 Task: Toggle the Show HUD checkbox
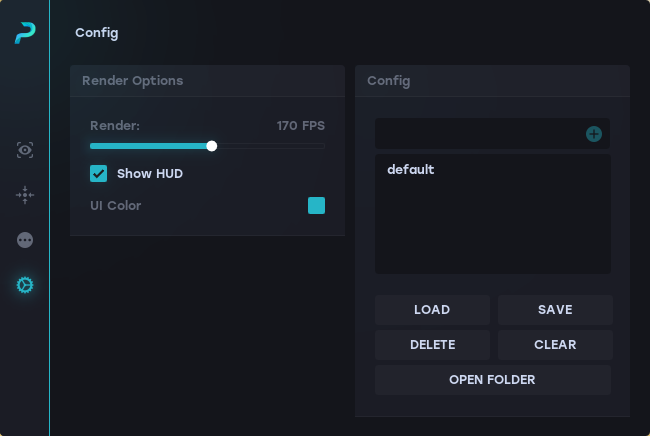click(99, 174)
